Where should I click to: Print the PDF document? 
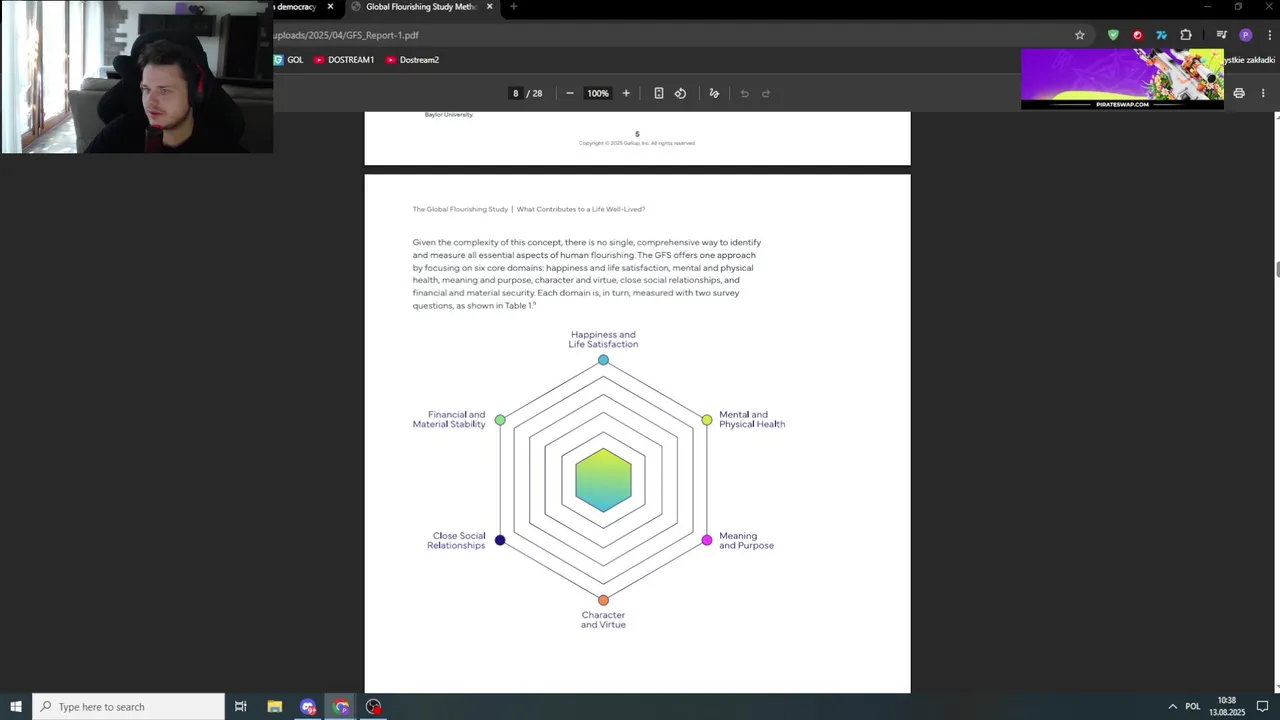click(1239, 93)
